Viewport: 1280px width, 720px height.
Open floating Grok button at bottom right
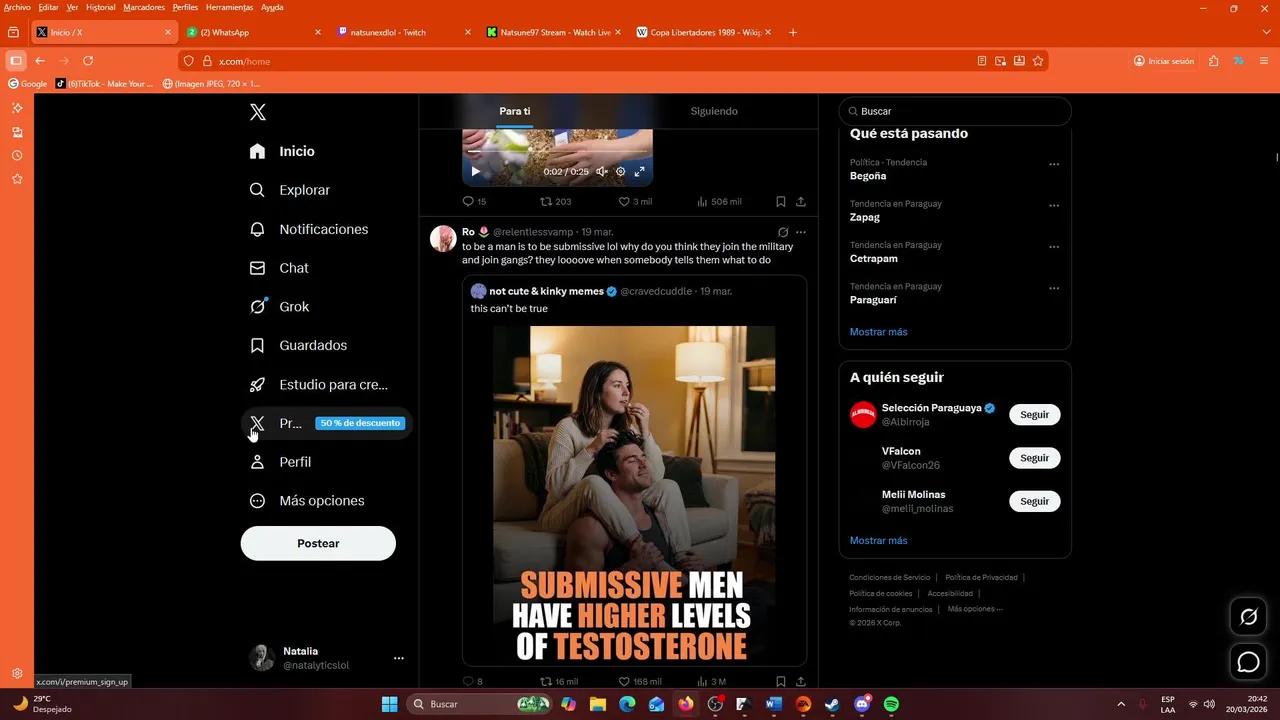tap(1248, 617)
